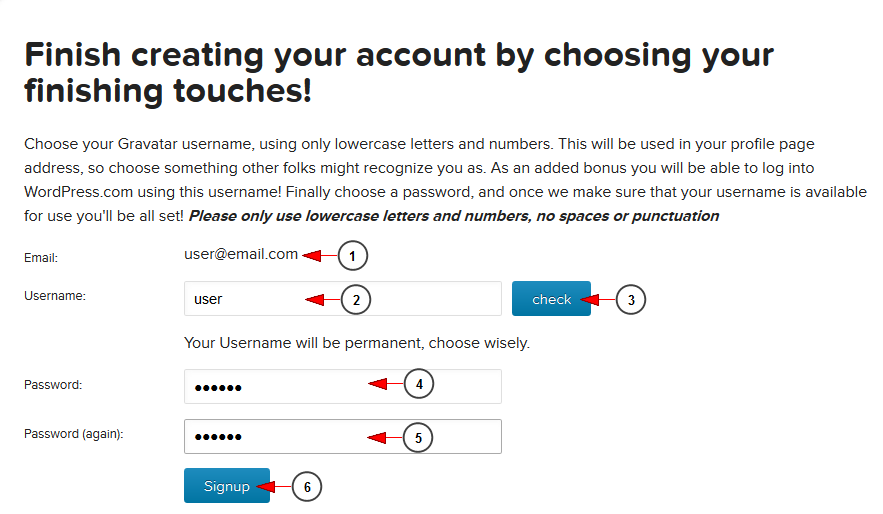883x514 pixels.
Task: Click the red arrow pointing at Signup
Action: tap(274, 486)
